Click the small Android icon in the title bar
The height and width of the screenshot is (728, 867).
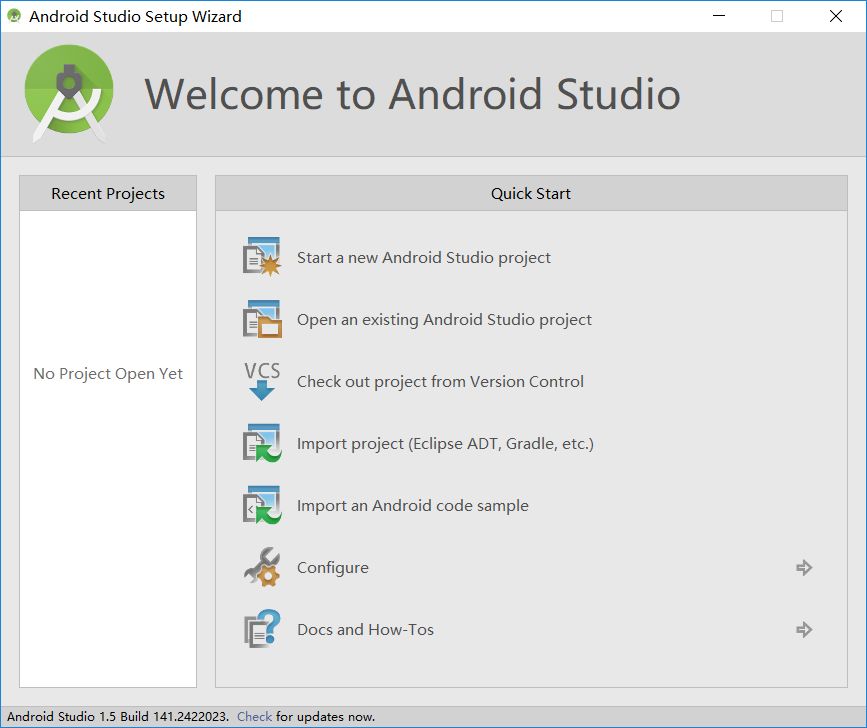(x=14, y=16)
